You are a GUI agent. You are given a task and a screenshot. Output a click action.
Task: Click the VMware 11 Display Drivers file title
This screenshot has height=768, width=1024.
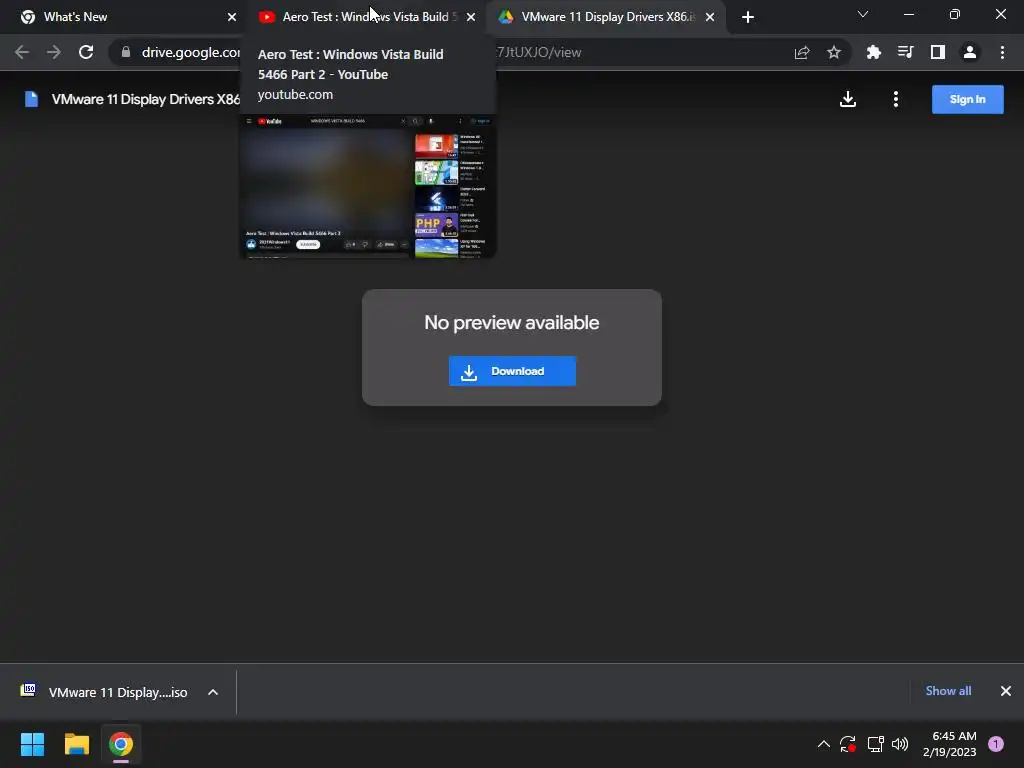pyautogui.click(x=146, y=99)
